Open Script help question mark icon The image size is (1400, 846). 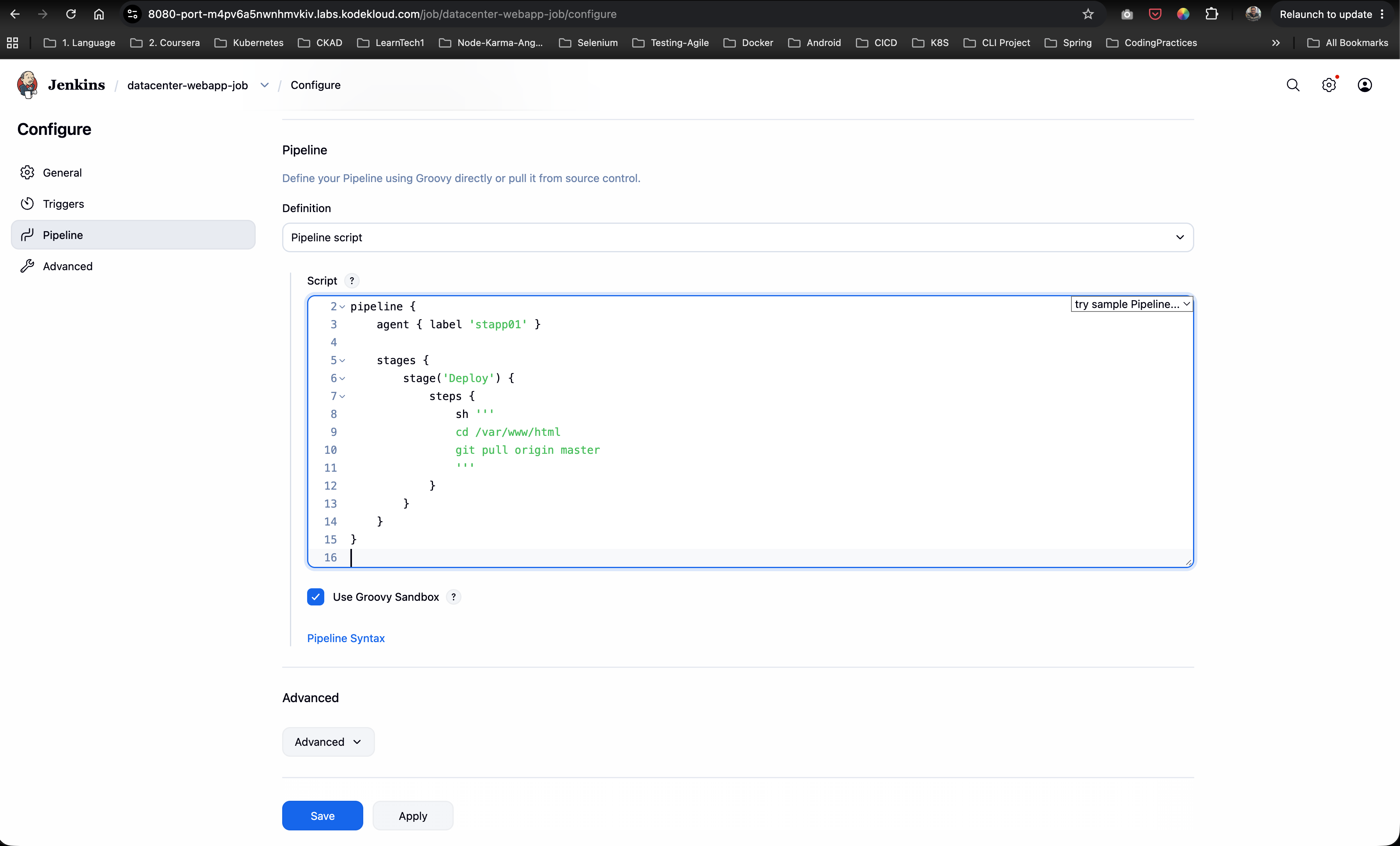click(x=352, y=281)
